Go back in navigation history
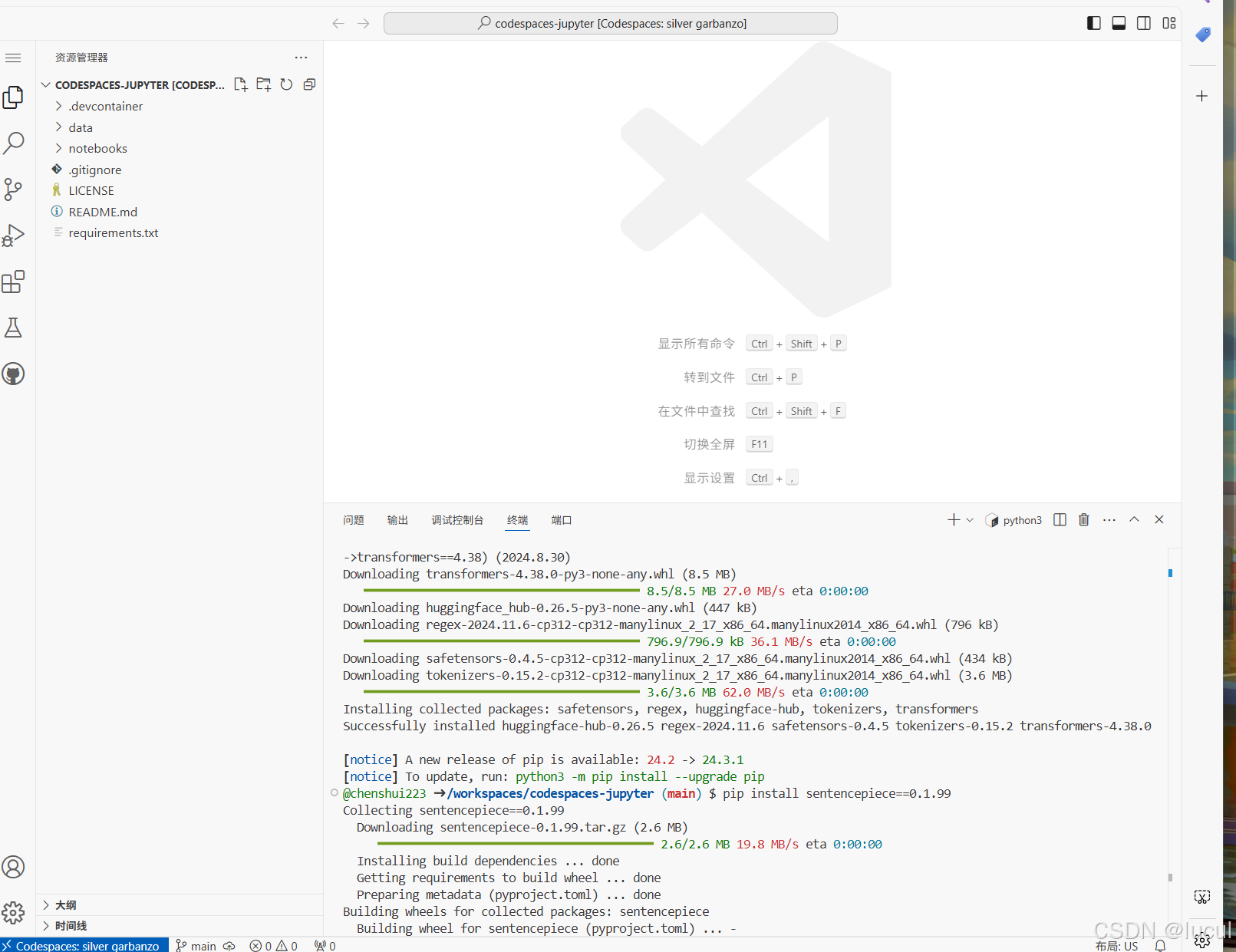This screenshot has width=1236, height=952. click(x=338, y=24)
